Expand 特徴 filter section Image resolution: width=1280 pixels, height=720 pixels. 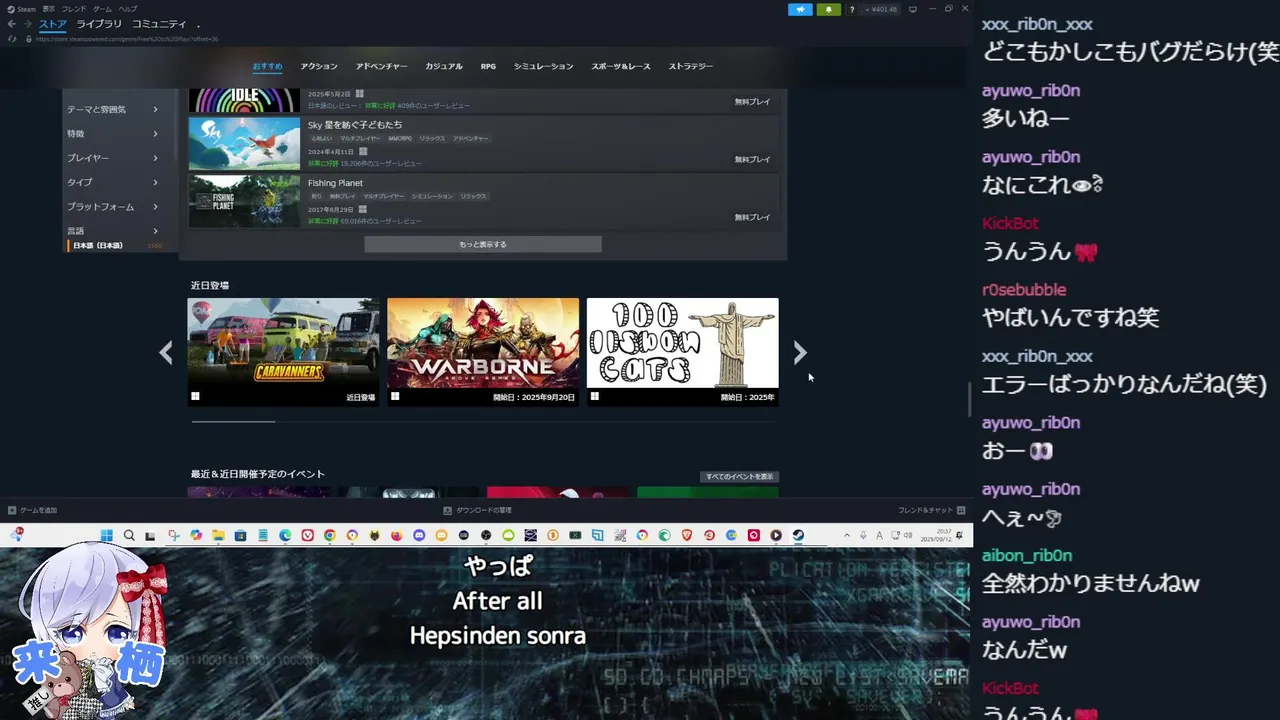coord(113,133)
